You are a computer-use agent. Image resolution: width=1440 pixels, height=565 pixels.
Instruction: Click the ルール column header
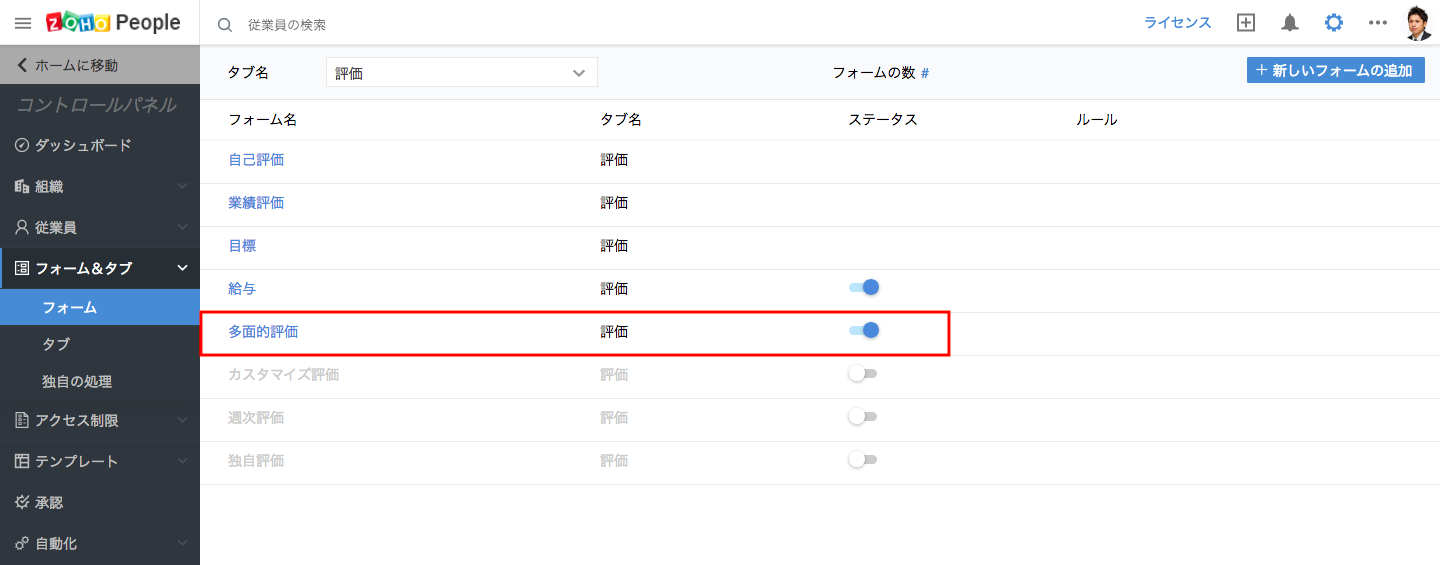[1096, 120]
